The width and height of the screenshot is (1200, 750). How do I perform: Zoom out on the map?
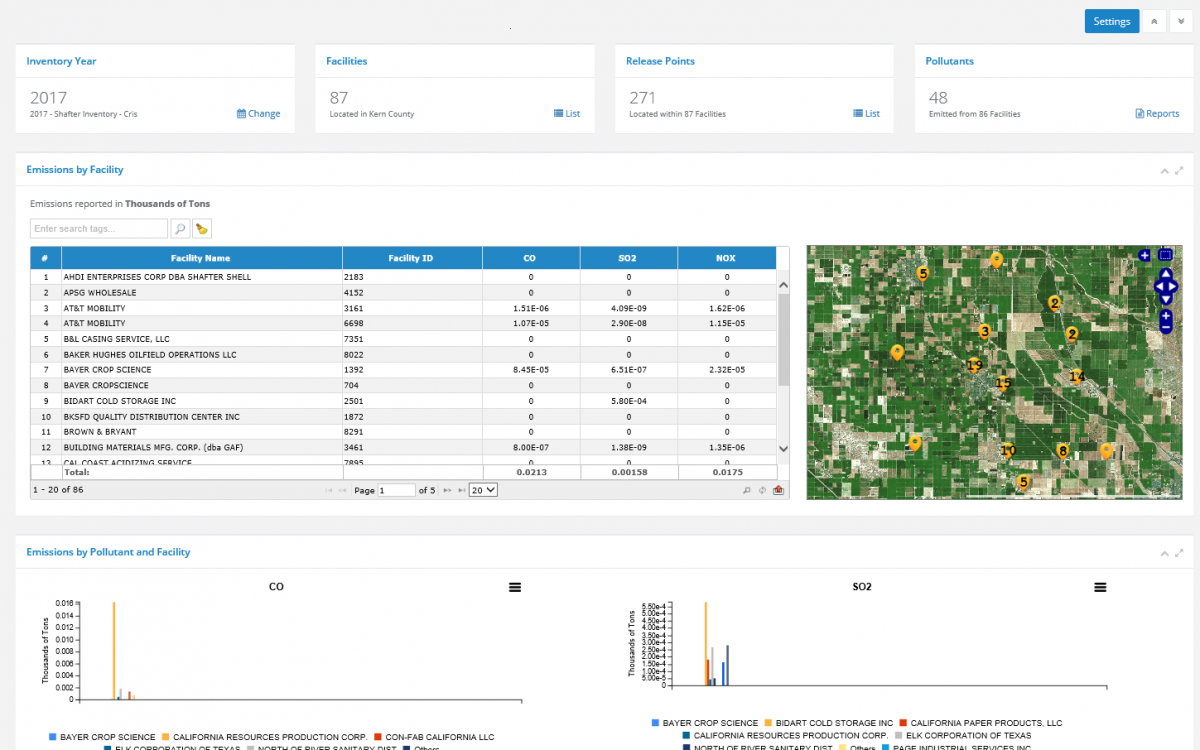1165,327
